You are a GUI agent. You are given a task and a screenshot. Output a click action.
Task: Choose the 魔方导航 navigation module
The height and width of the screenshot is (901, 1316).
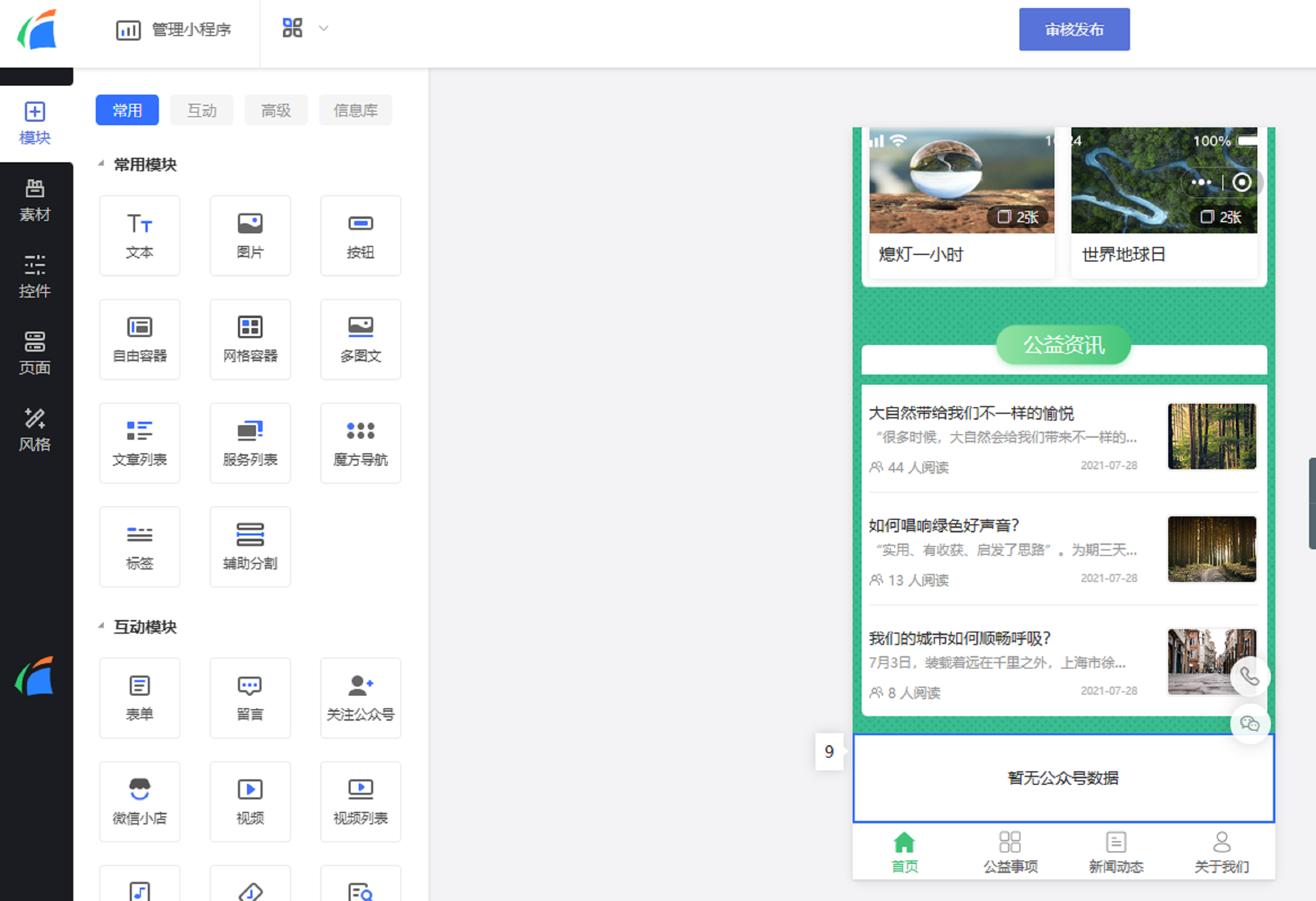[360, 443]
